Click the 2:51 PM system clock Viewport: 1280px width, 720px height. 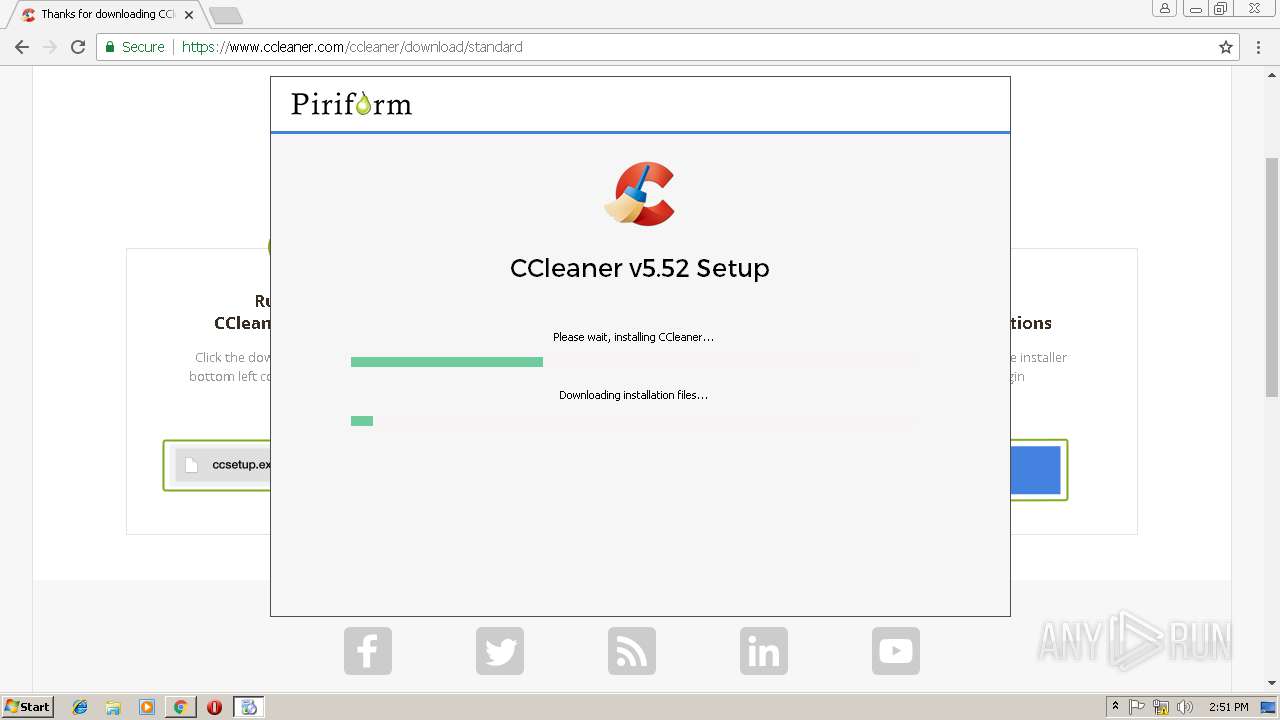coord(1229,707)
